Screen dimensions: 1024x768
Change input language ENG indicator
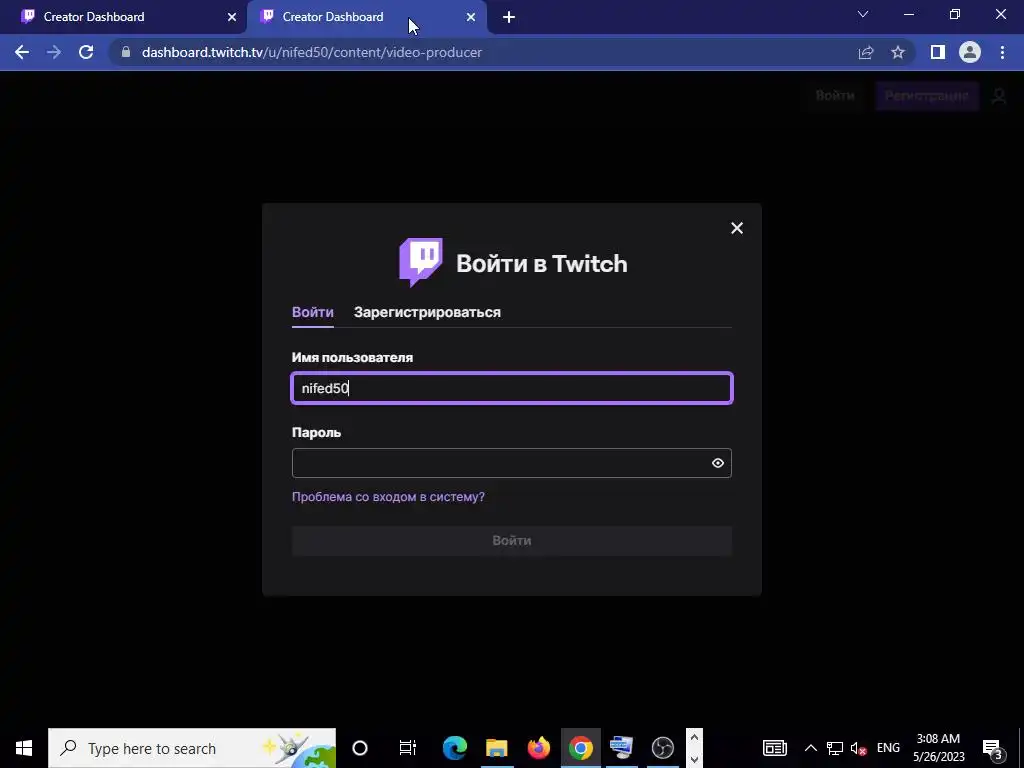pos(888,748)
